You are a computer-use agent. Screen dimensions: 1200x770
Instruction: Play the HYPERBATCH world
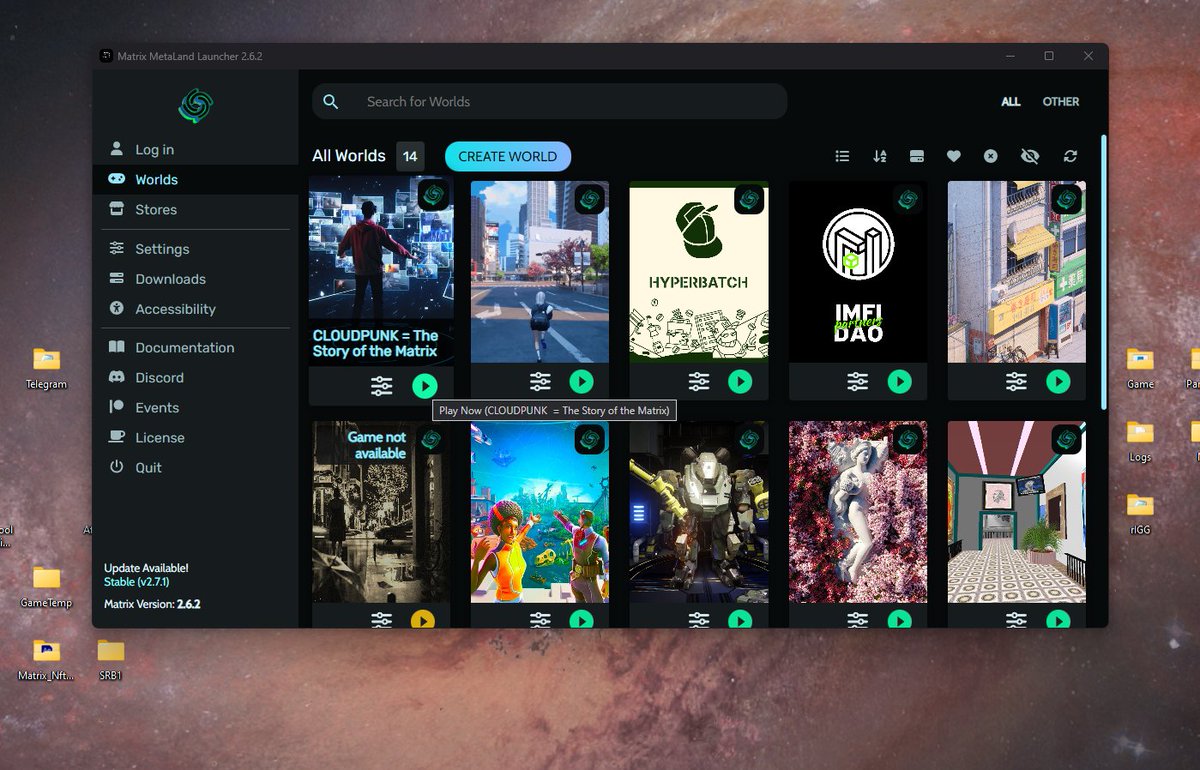(x=740, y=381)
